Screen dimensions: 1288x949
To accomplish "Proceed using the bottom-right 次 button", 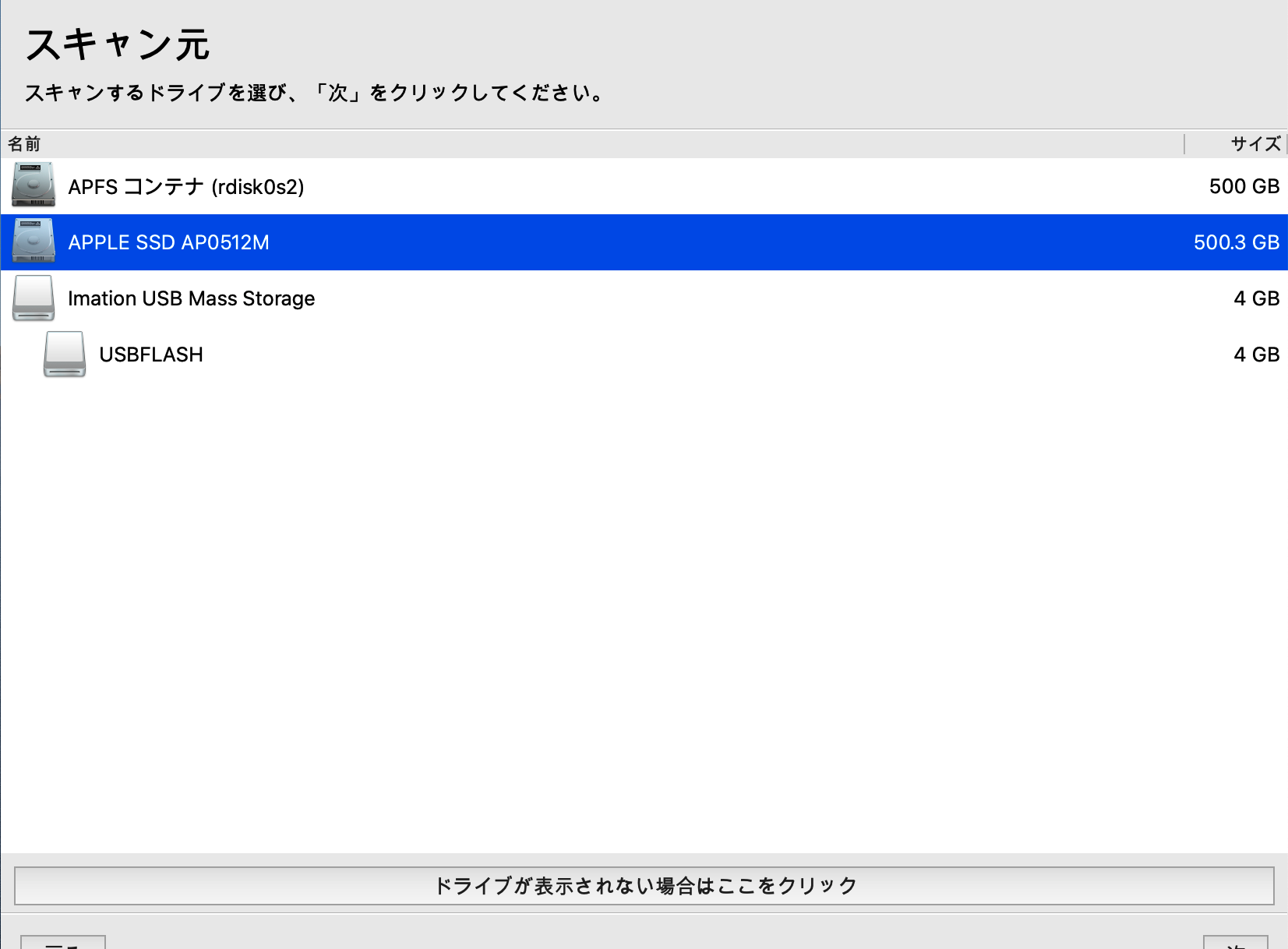I will [1235, 942].
